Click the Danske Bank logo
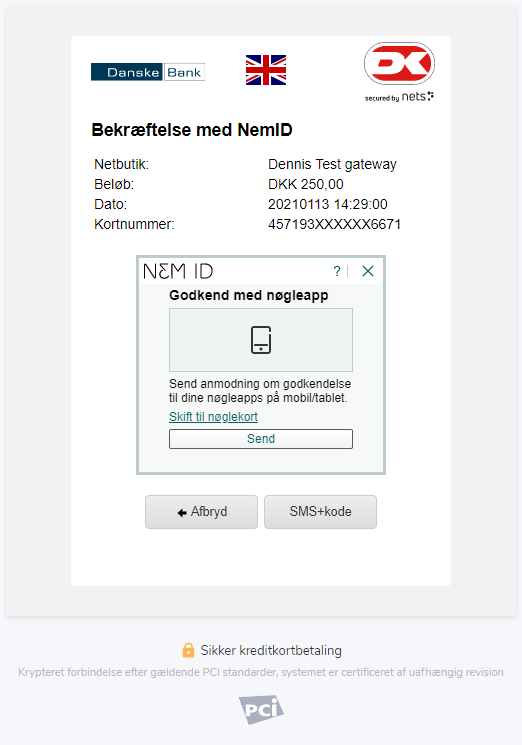Viewport: 522px width, 745px height. coord(148,72)
